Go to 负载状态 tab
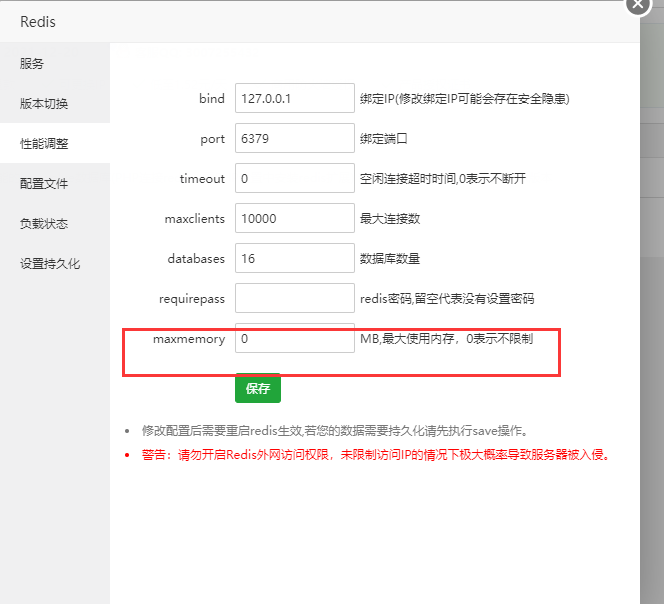The width and height of the screenshot is (664, 604). (55, 223)
